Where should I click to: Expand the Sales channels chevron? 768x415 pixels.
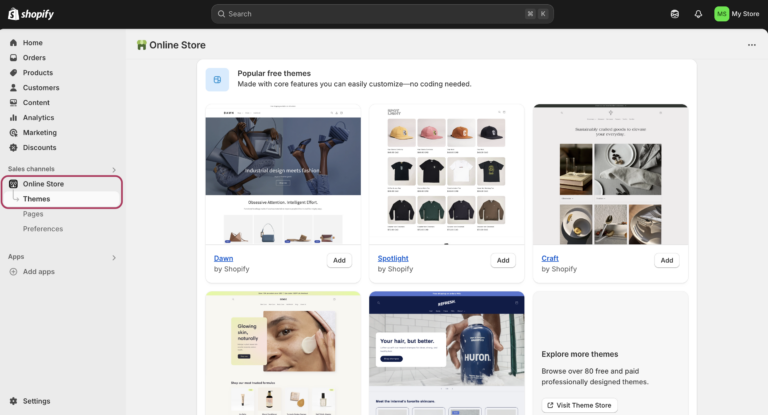[x=114, y=170]
